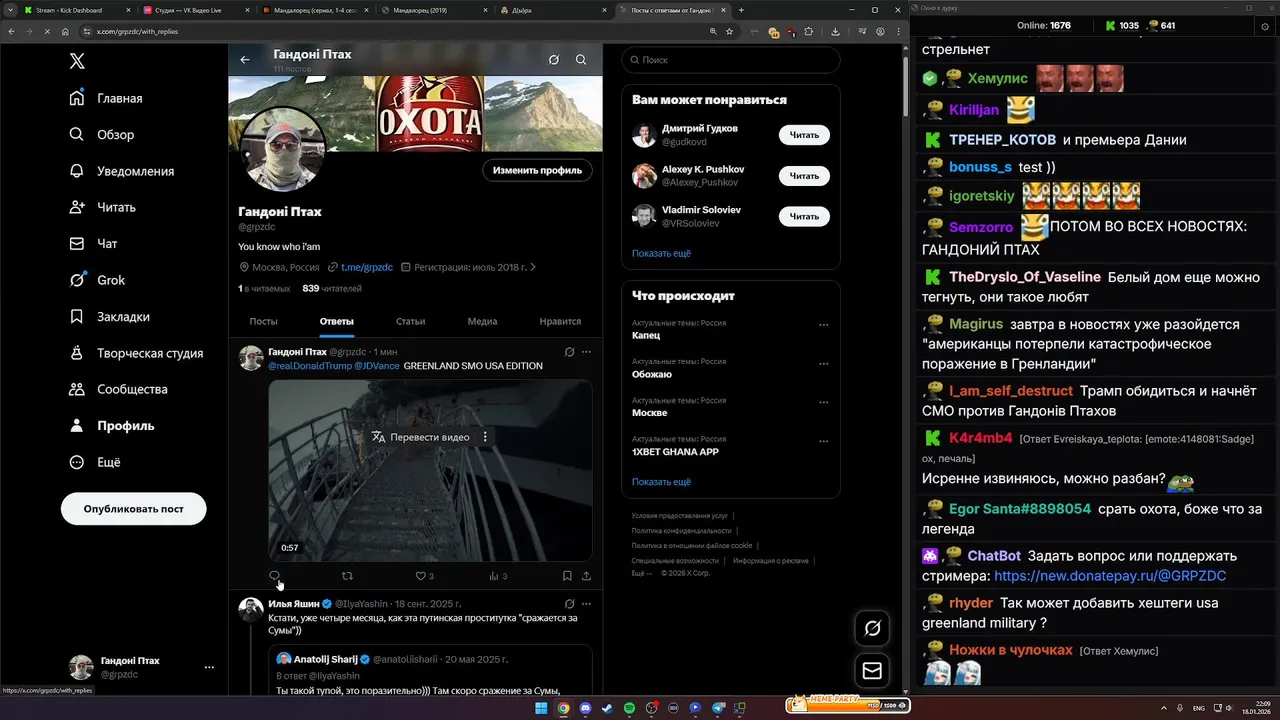Switch to the Нравится tab
1280x720 pixels.
click(560, 321)
